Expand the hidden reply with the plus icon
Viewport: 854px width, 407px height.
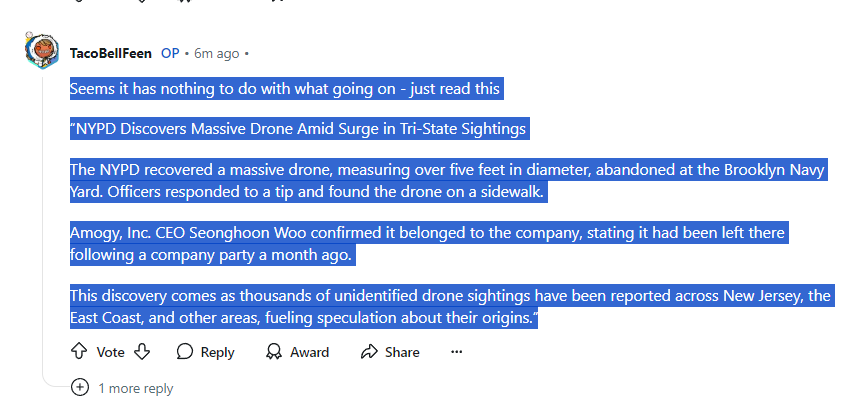coord(80,388)
